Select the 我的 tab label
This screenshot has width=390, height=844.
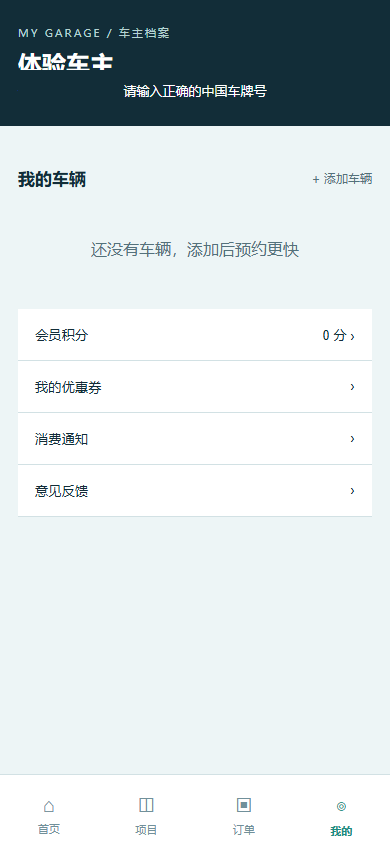(x=341, y=831)
